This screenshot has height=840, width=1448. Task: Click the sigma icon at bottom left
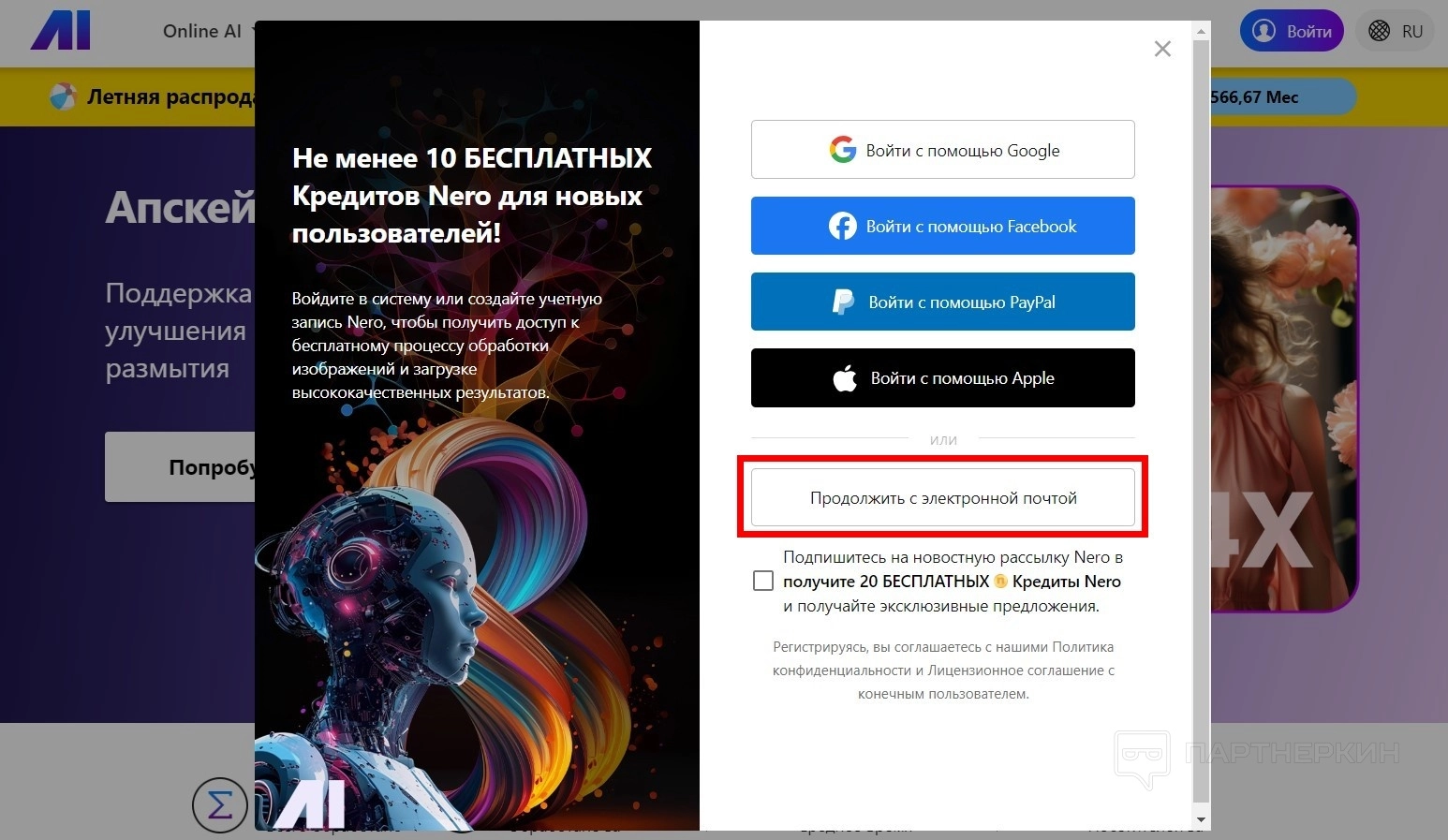(219, 804)
